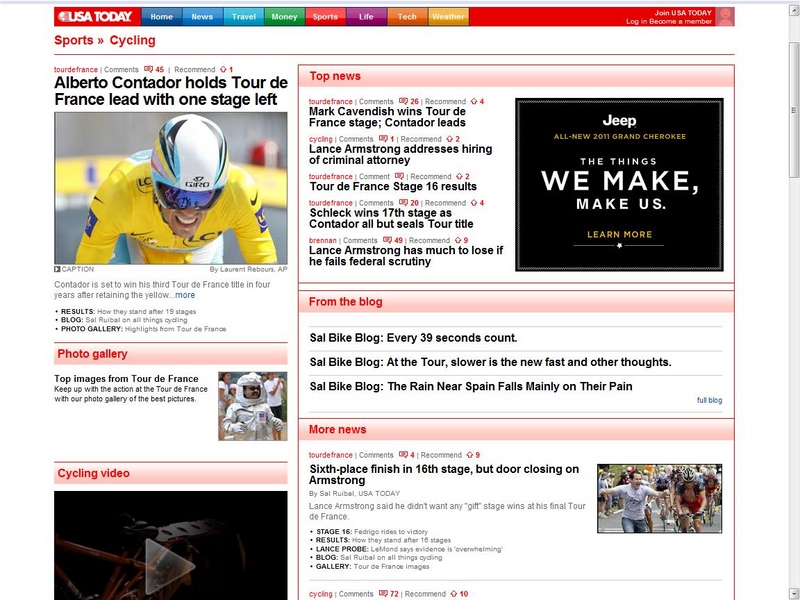Open PHOTO GALLERY: Highlights from Tour de France
Image resolution: width=800 pixels, height=600 pixels.
tap(143, 329)
